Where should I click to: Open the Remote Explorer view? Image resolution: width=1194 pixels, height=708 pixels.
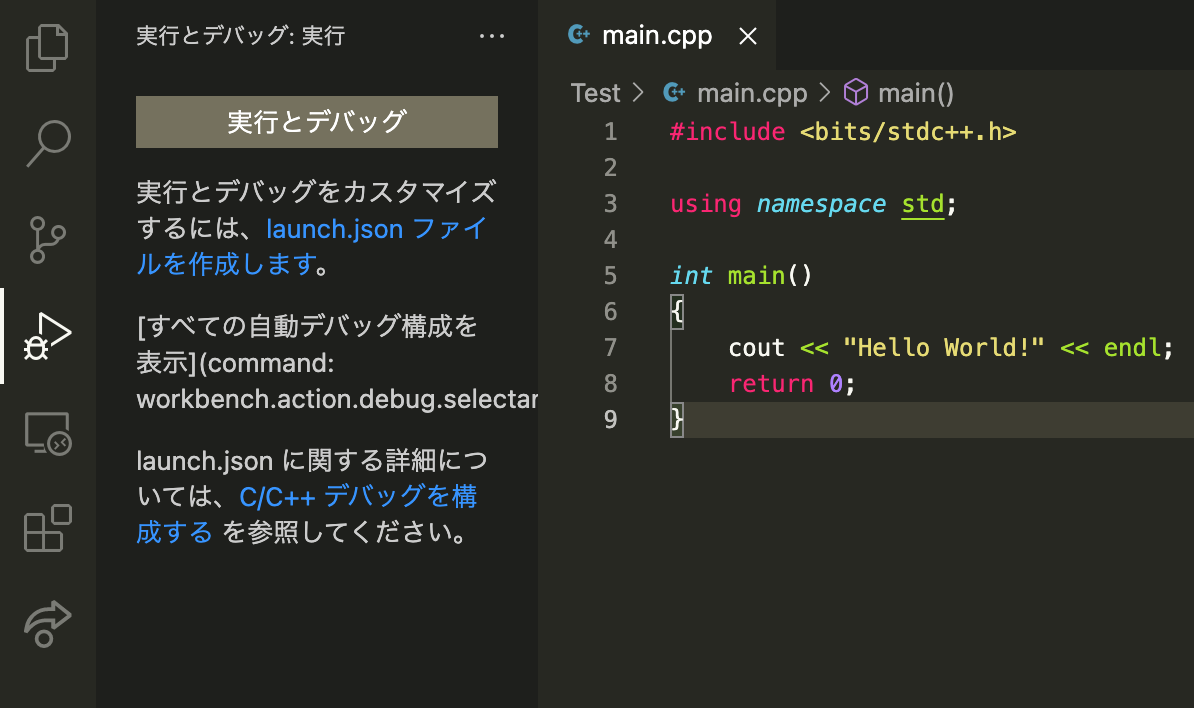tap(47, 432)
